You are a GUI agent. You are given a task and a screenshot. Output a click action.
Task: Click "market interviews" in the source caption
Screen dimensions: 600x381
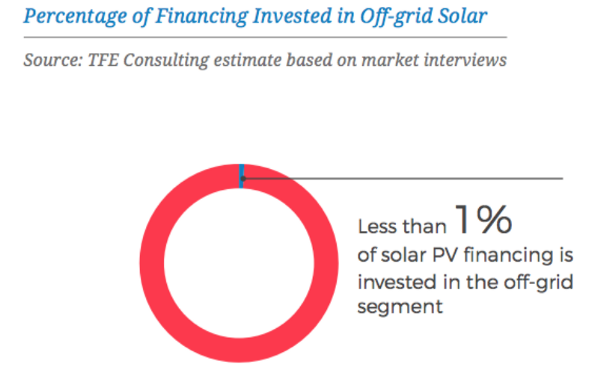(x=434, y=60)
